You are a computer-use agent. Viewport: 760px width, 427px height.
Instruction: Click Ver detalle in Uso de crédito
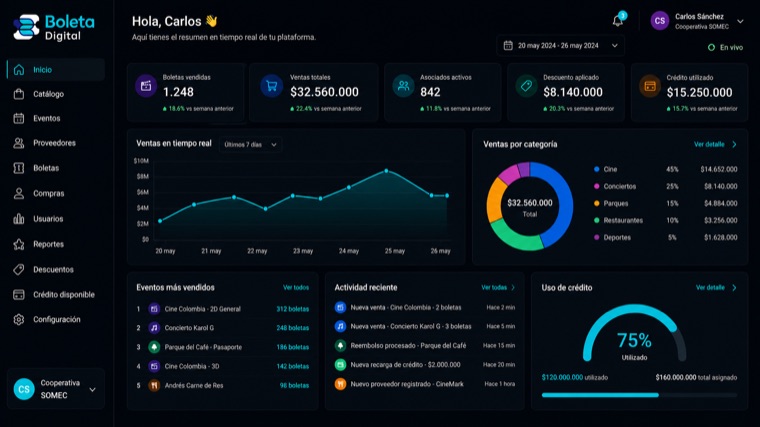pyautogui.click(x=716, y=287)
